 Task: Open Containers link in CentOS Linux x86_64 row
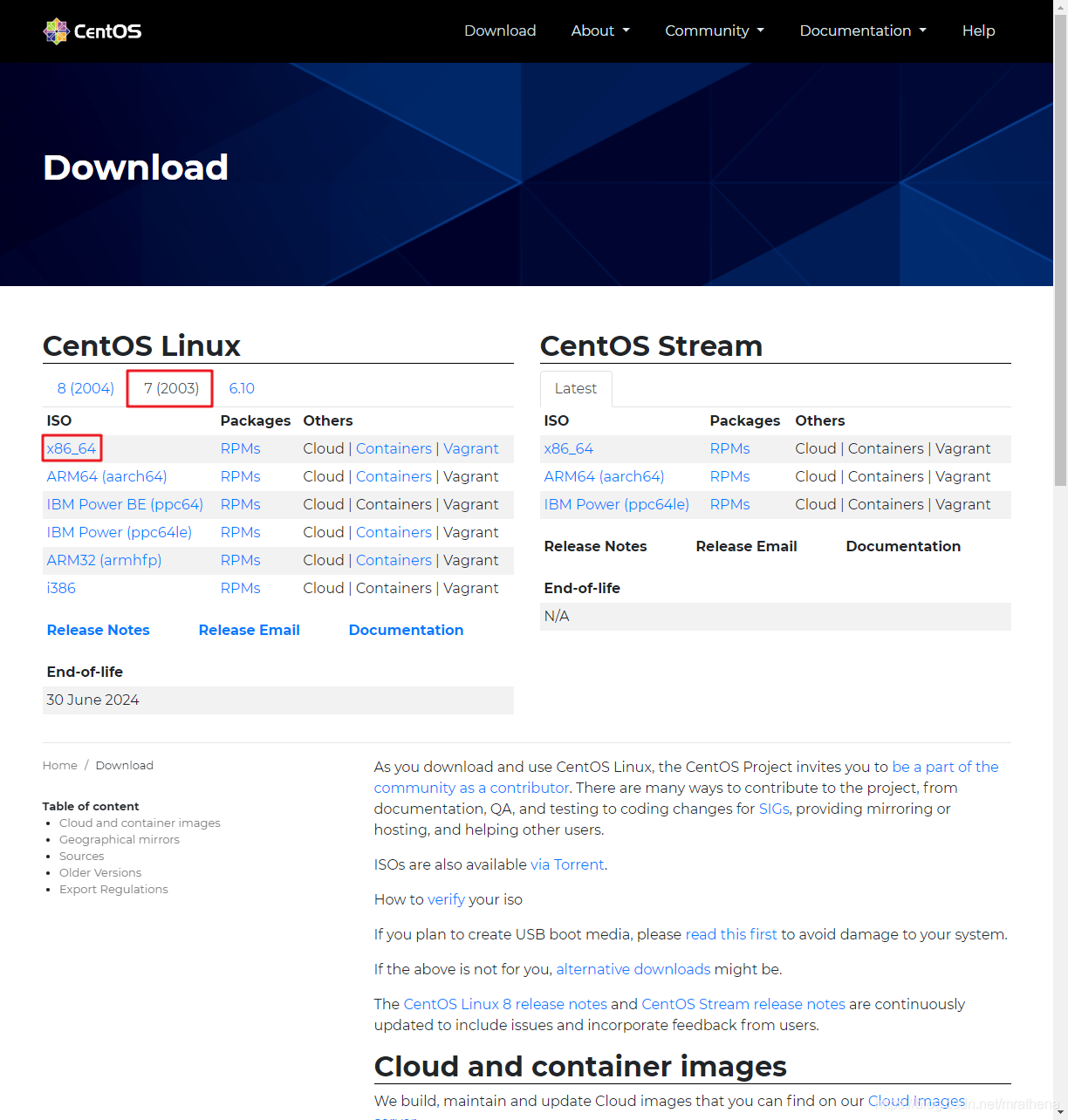click(x=394, y=448)
